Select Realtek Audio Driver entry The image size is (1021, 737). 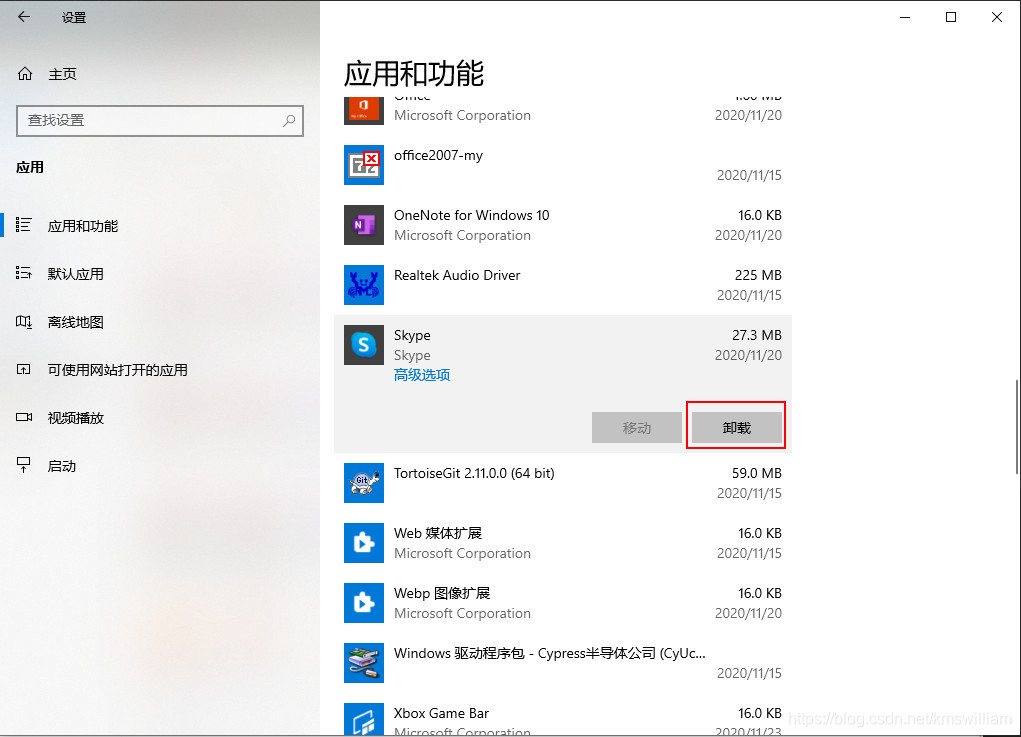457,275
